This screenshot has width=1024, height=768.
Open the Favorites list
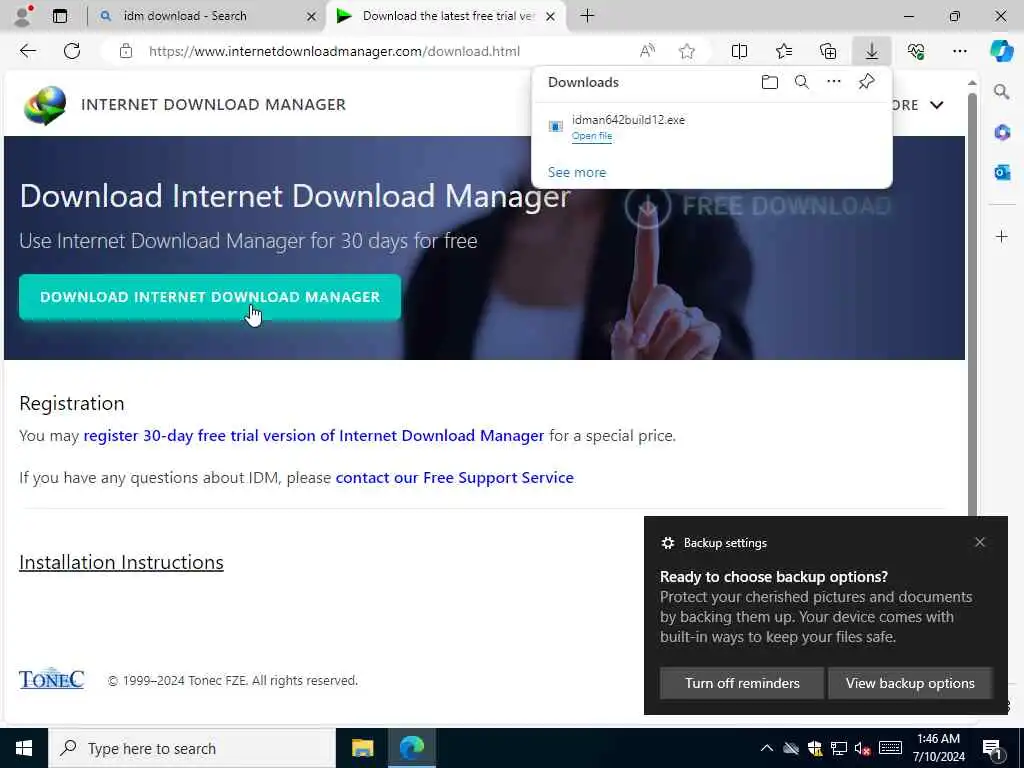(x=784, y=51)
